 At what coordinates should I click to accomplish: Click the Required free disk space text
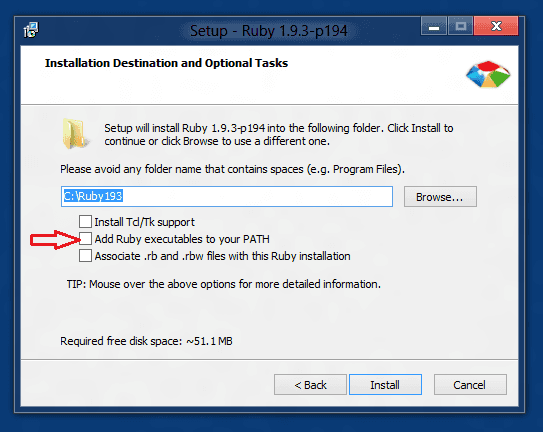(x=146, y=341)
